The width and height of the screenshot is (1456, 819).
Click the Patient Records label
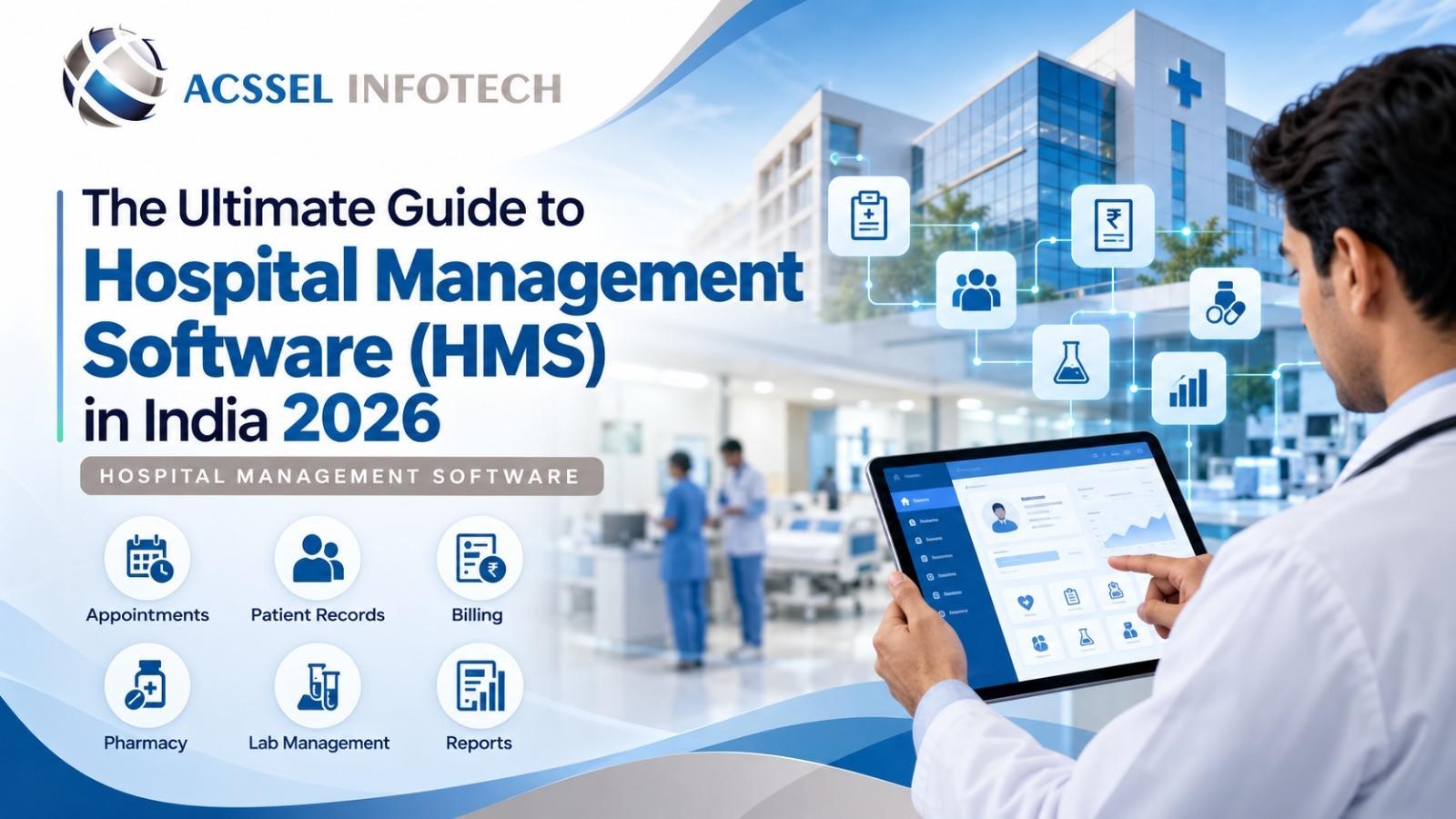pos(318,615)
